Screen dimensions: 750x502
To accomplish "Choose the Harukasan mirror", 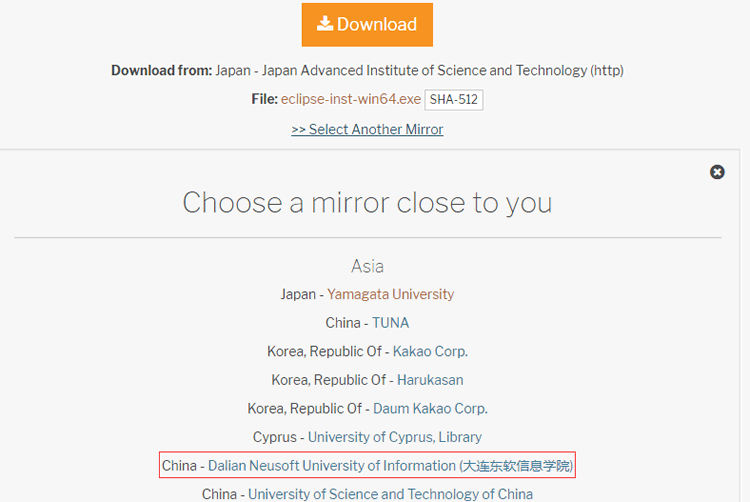I will click(430, 380).
